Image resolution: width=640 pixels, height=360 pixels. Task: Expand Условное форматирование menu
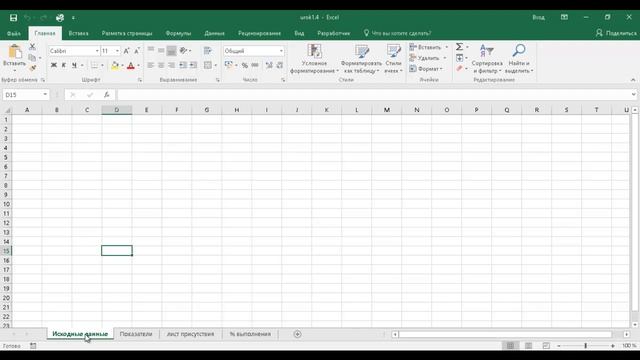[x=314, y=59]
